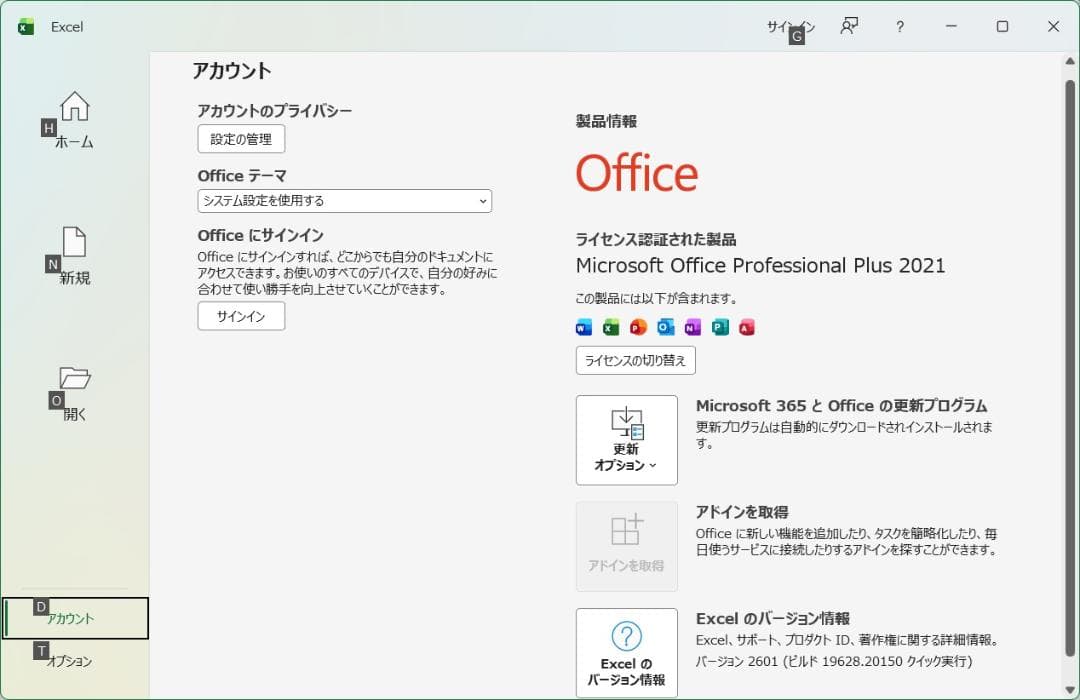Click the アカウントのプライバシー heading

(274, 111)
